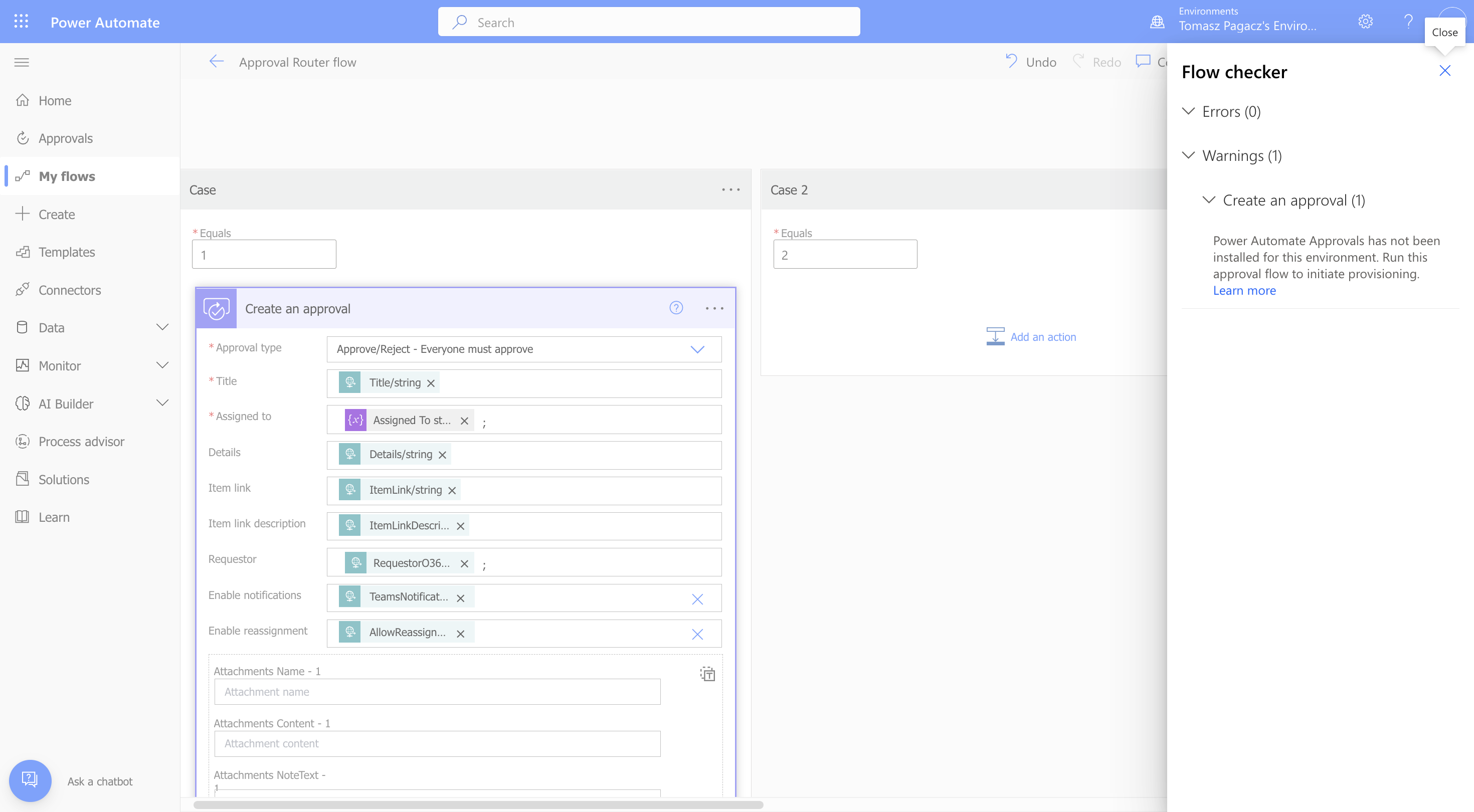Click the Case 2 header

(963, 189)
